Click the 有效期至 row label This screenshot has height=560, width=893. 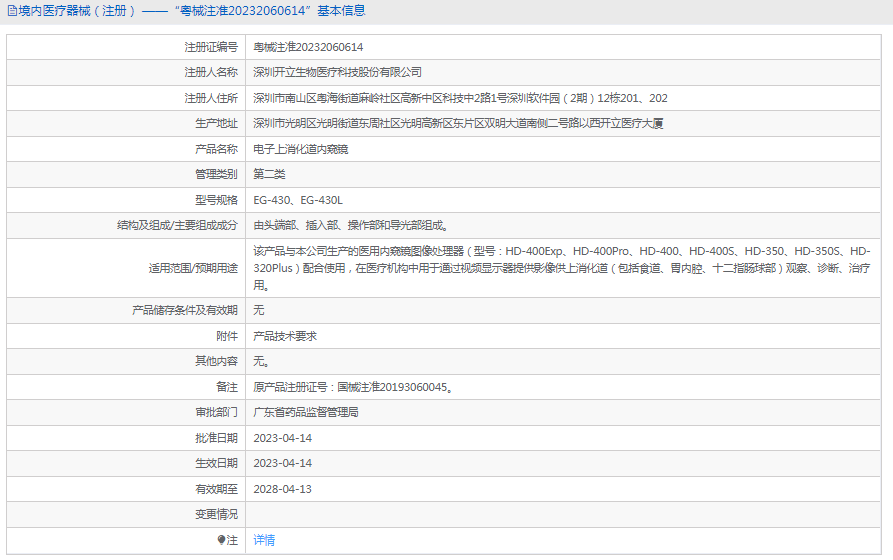click(x=216, y=489)
